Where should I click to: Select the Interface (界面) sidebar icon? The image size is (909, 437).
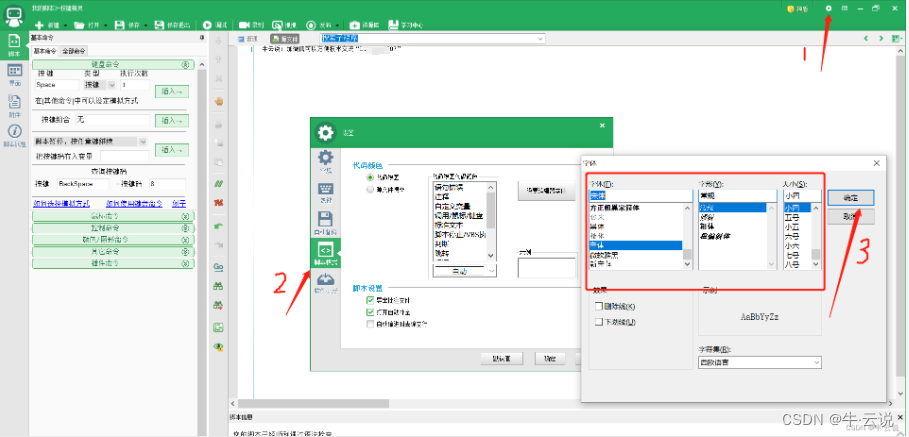(14, 75)
